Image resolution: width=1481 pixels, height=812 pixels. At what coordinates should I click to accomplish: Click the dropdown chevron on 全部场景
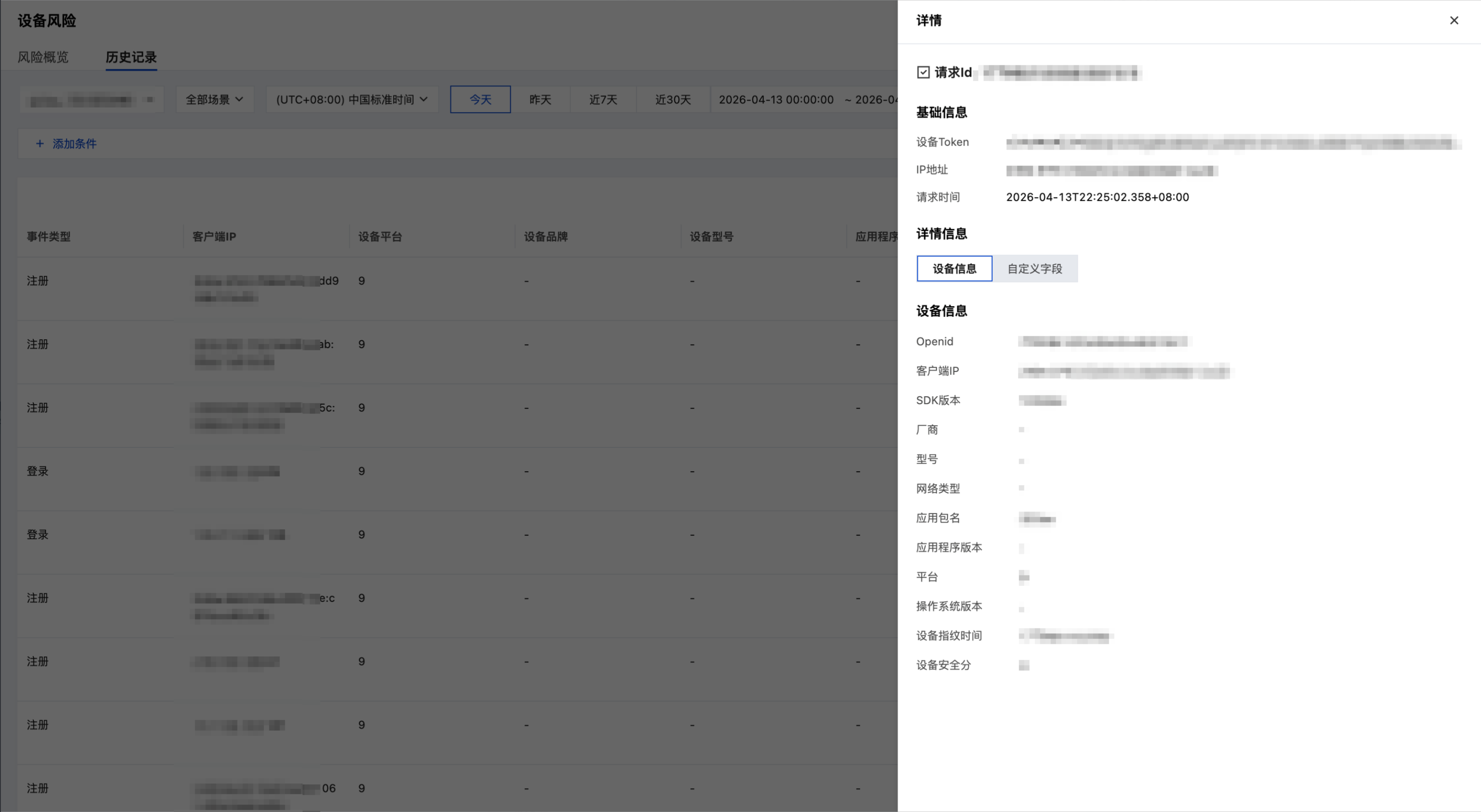[x=240, y=99]
